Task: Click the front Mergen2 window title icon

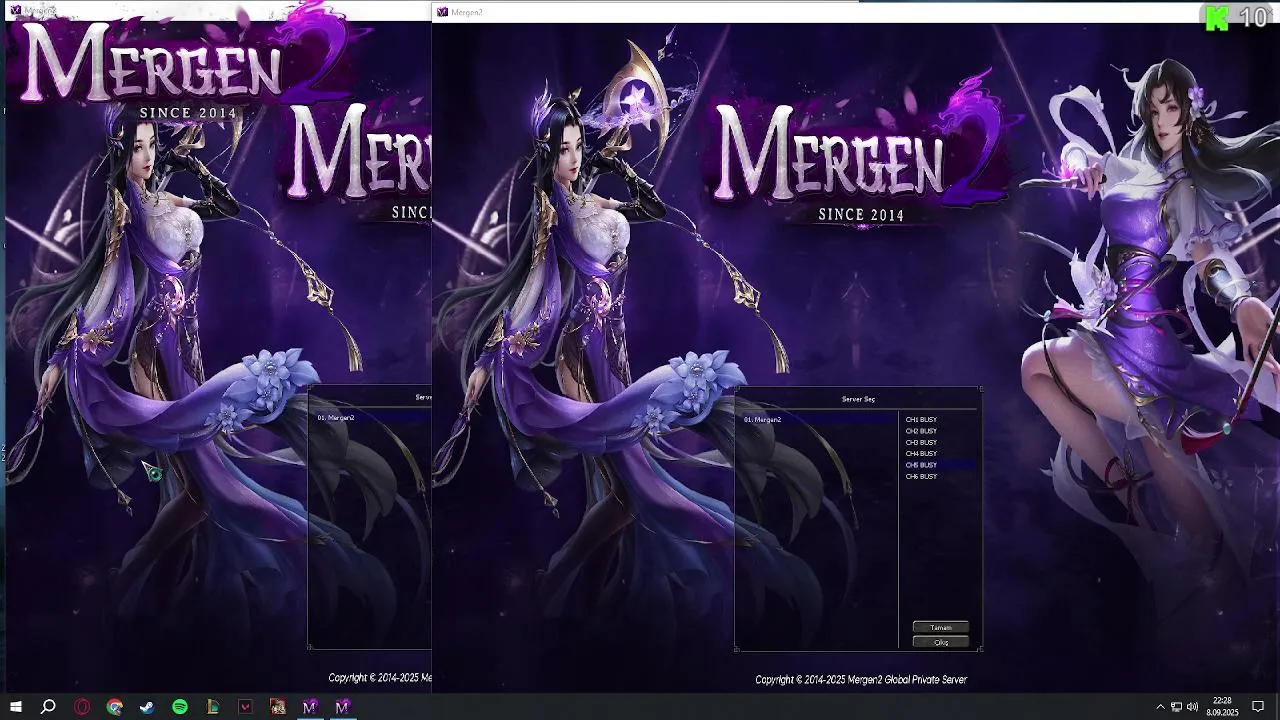Action: tap(442, 12)
